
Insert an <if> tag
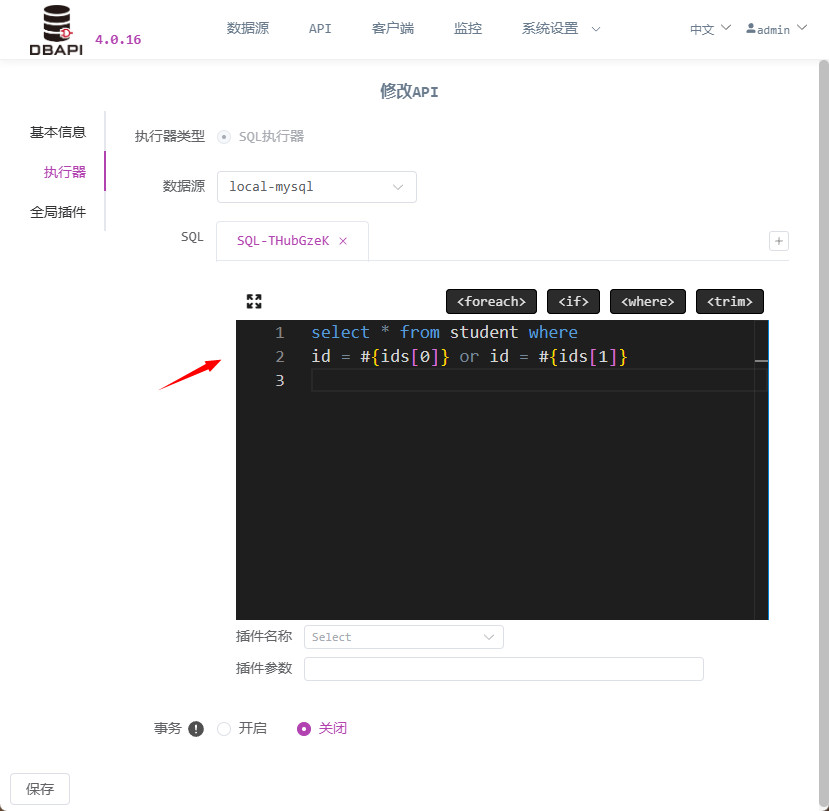coord(573,301)
